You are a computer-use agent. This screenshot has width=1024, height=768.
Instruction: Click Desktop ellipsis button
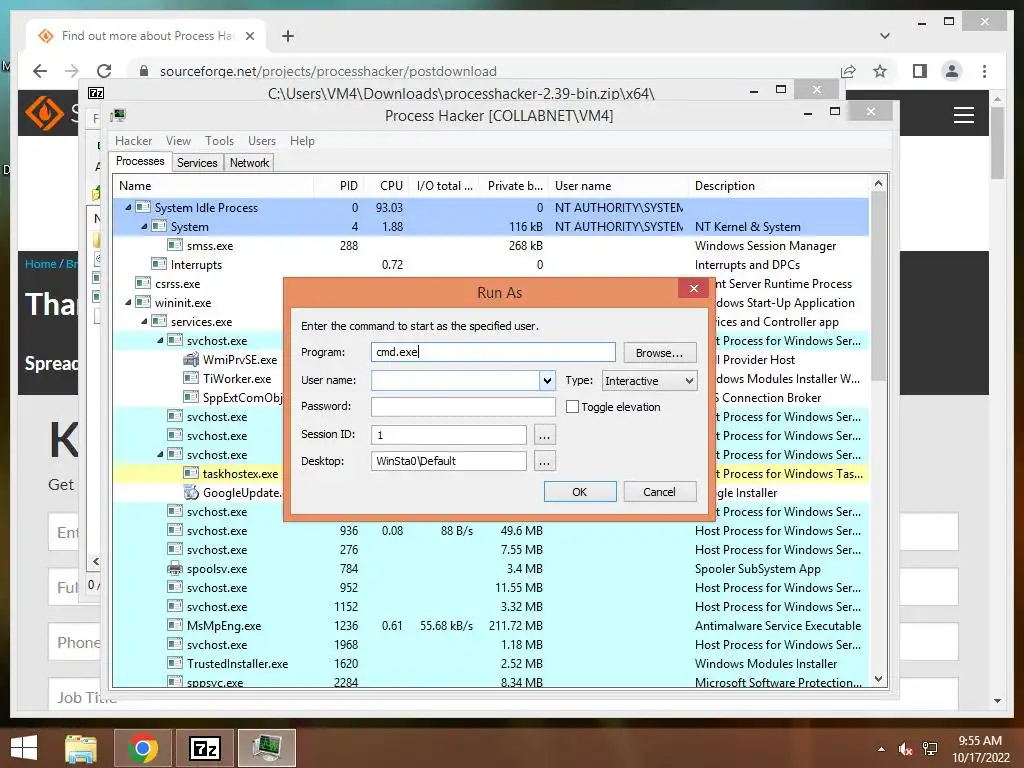(x=545, y=461)
